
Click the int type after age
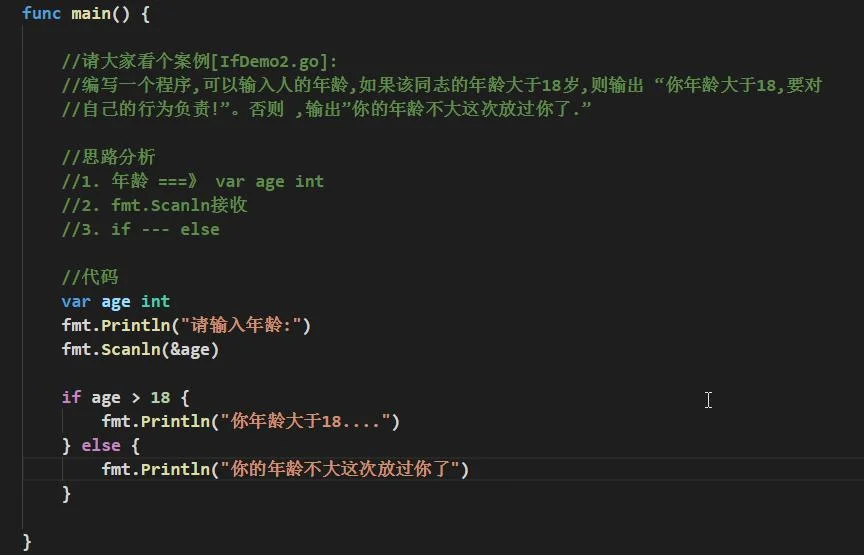pyautogui.click(x=155, y=301)
